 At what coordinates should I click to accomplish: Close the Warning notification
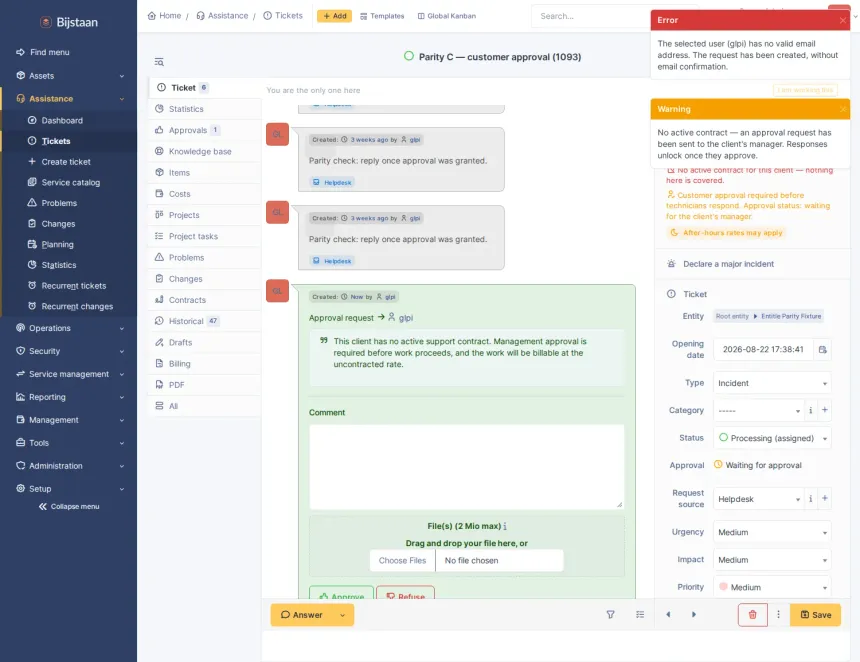click(842, 109)
